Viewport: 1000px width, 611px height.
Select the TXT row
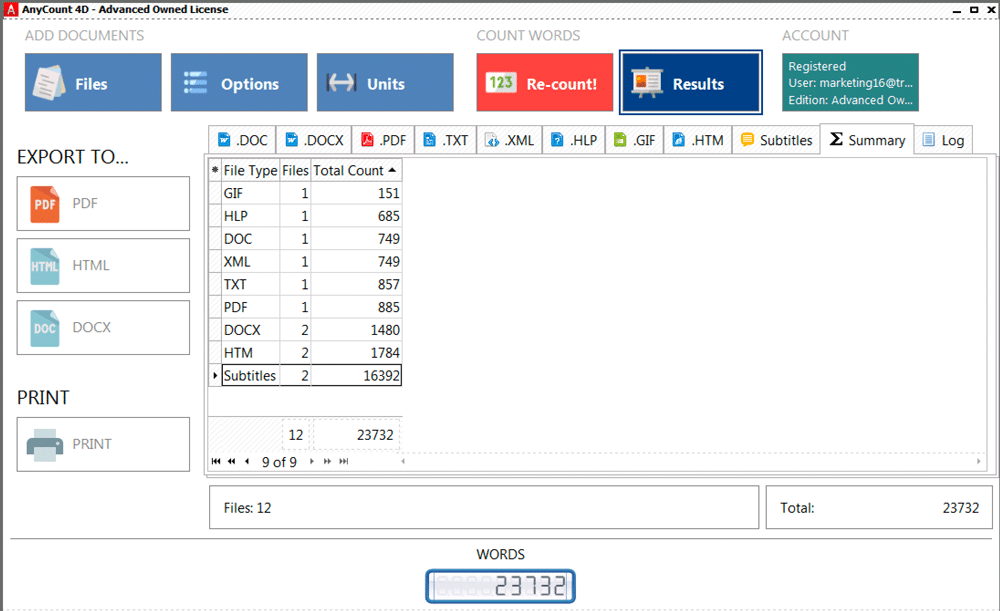pyautogui.click(x=305, y=284)
